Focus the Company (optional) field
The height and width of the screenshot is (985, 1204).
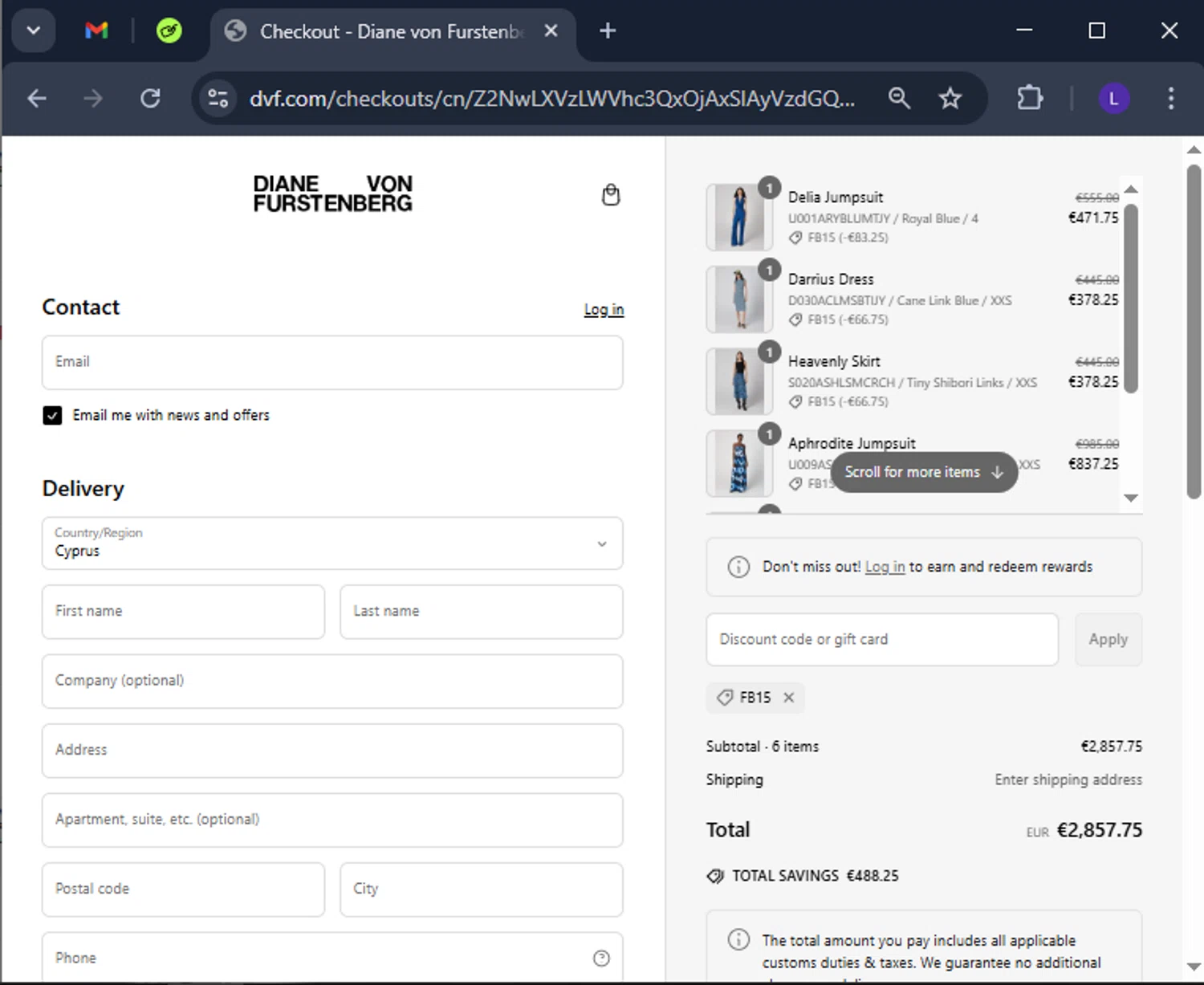332,681
